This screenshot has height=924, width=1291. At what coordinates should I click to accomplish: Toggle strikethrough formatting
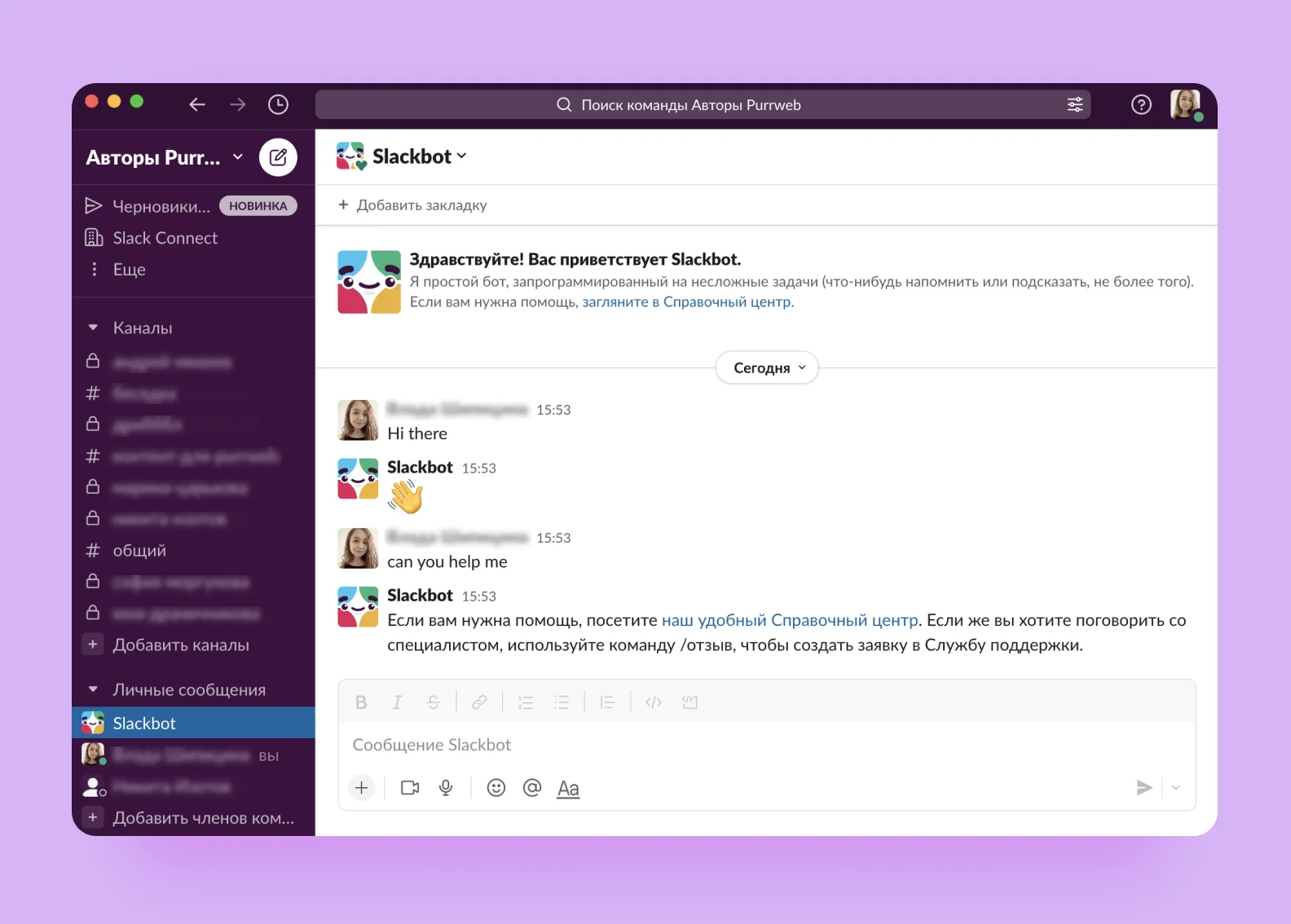[x=434, y=702]
